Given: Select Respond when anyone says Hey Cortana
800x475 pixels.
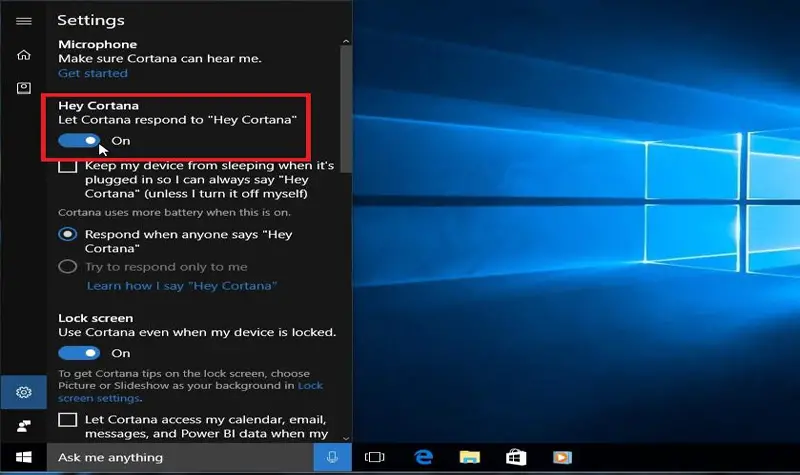Looking at the screenshot, I should coord(67,234).
